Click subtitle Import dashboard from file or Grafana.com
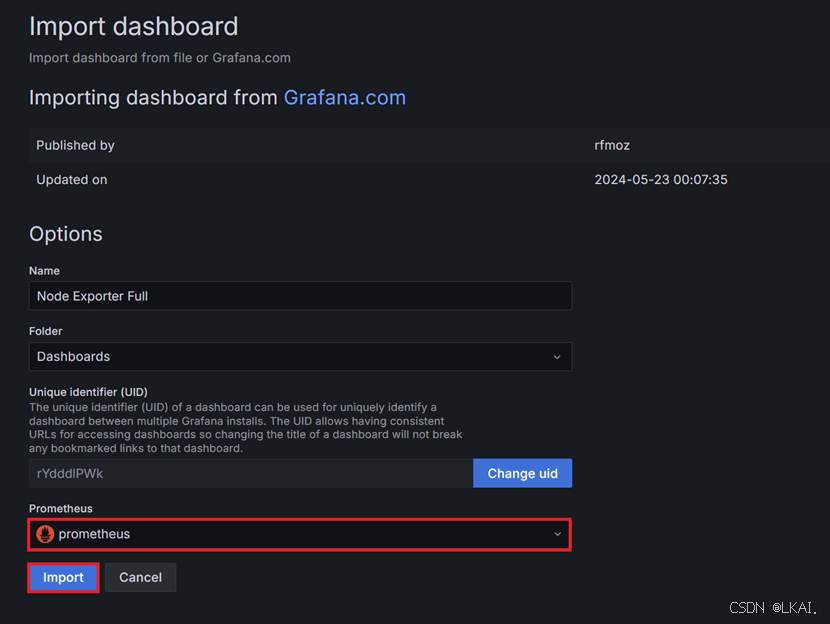This screenshot has width=830, height=624. point(160,58)
